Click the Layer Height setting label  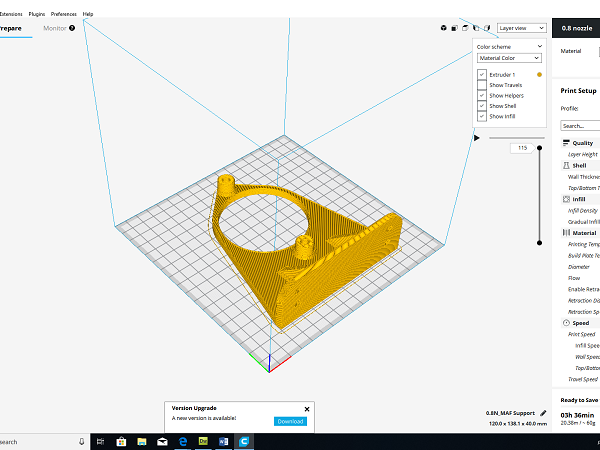pos(582,154)
